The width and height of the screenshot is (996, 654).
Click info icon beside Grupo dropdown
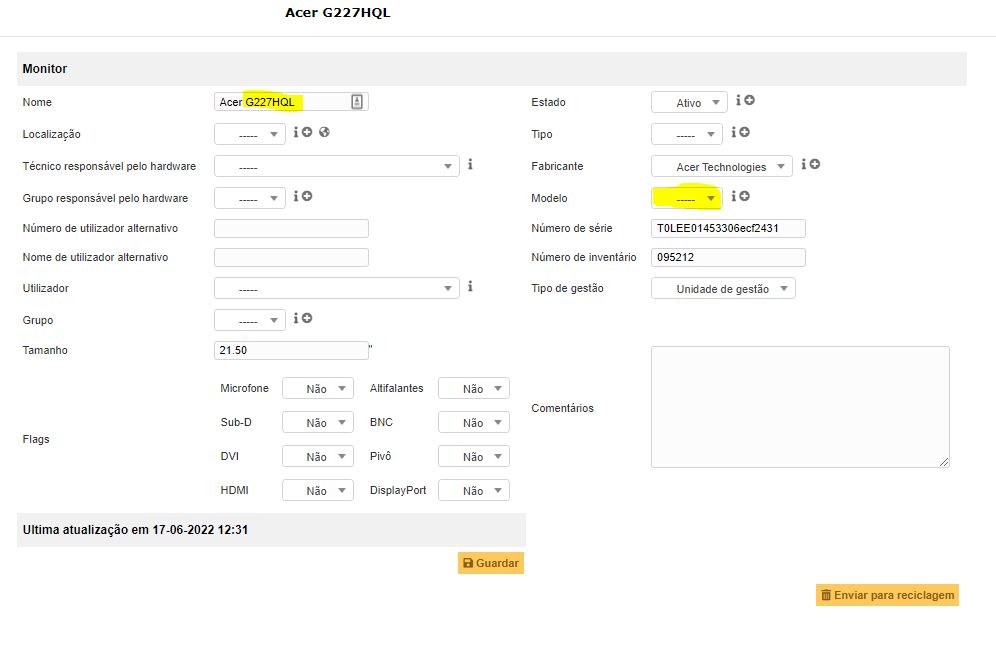[296, 318]
